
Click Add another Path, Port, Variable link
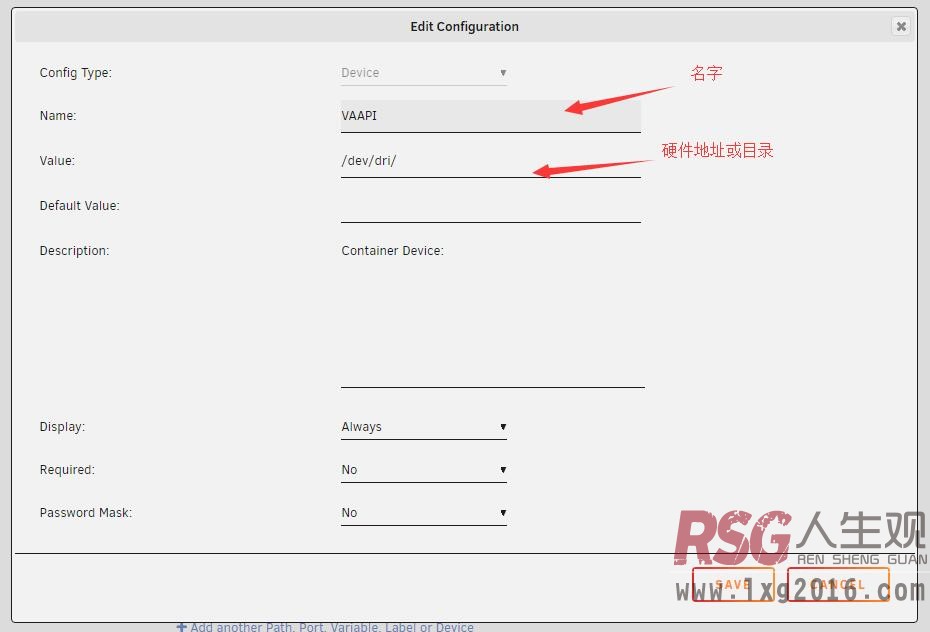tap(325, 627)
